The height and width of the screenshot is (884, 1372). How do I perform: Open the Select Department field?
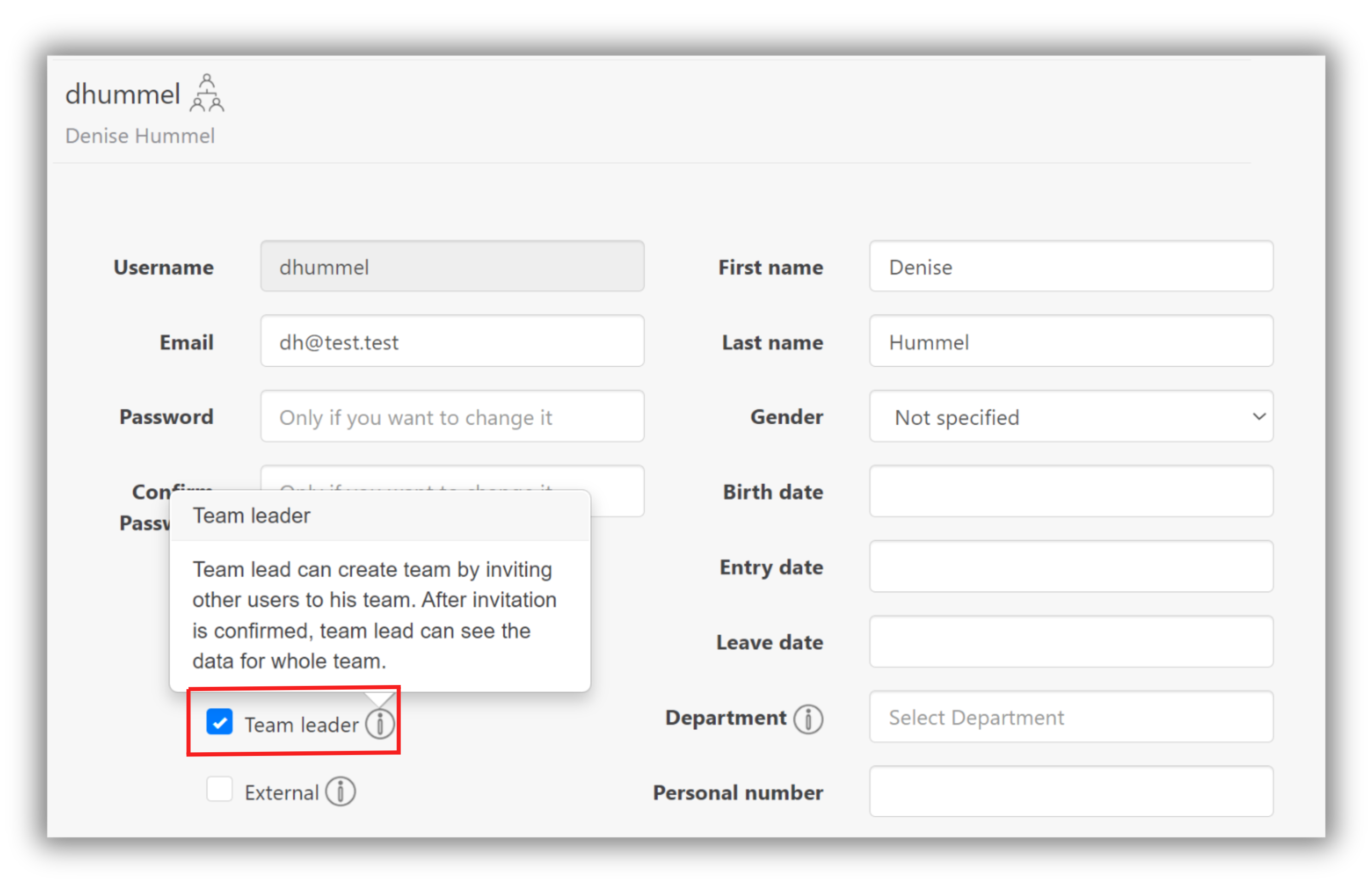click(1071, 717)
